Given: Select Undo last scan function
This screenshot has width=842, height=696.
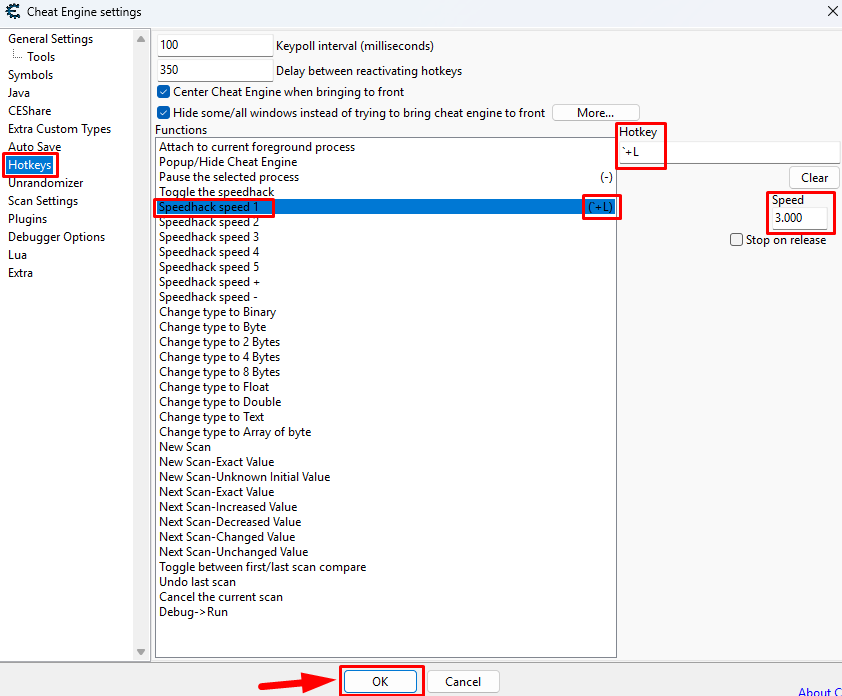Looking at the screenshot, I should [386, 582].
